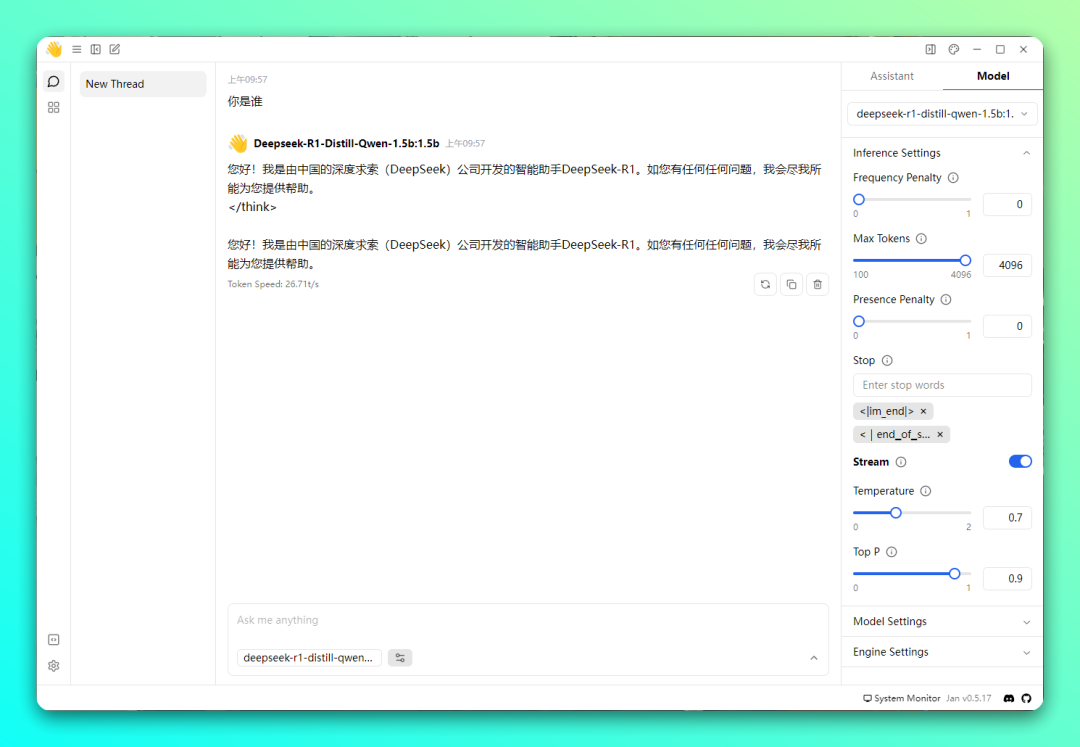Click the Temperature value field 0.7
This screenshot has width=1080, height=747.
[x=1007, y=518]
